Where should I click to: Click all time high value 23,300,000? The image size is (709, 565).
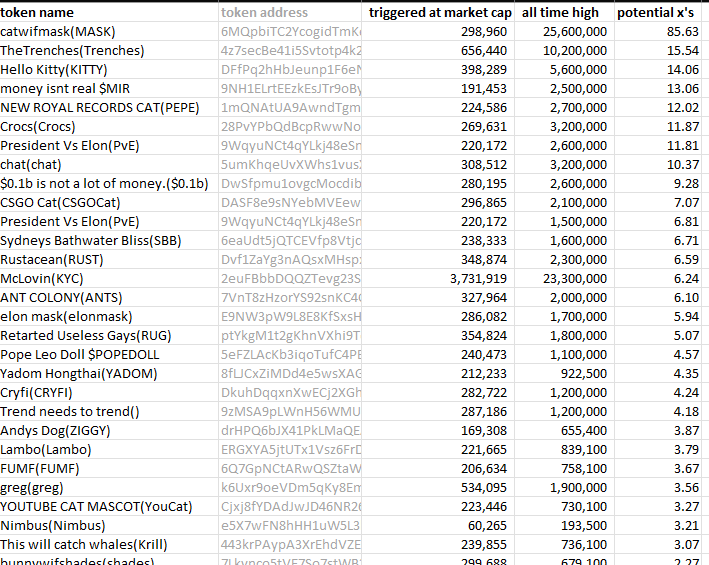[x=564, y=278]
